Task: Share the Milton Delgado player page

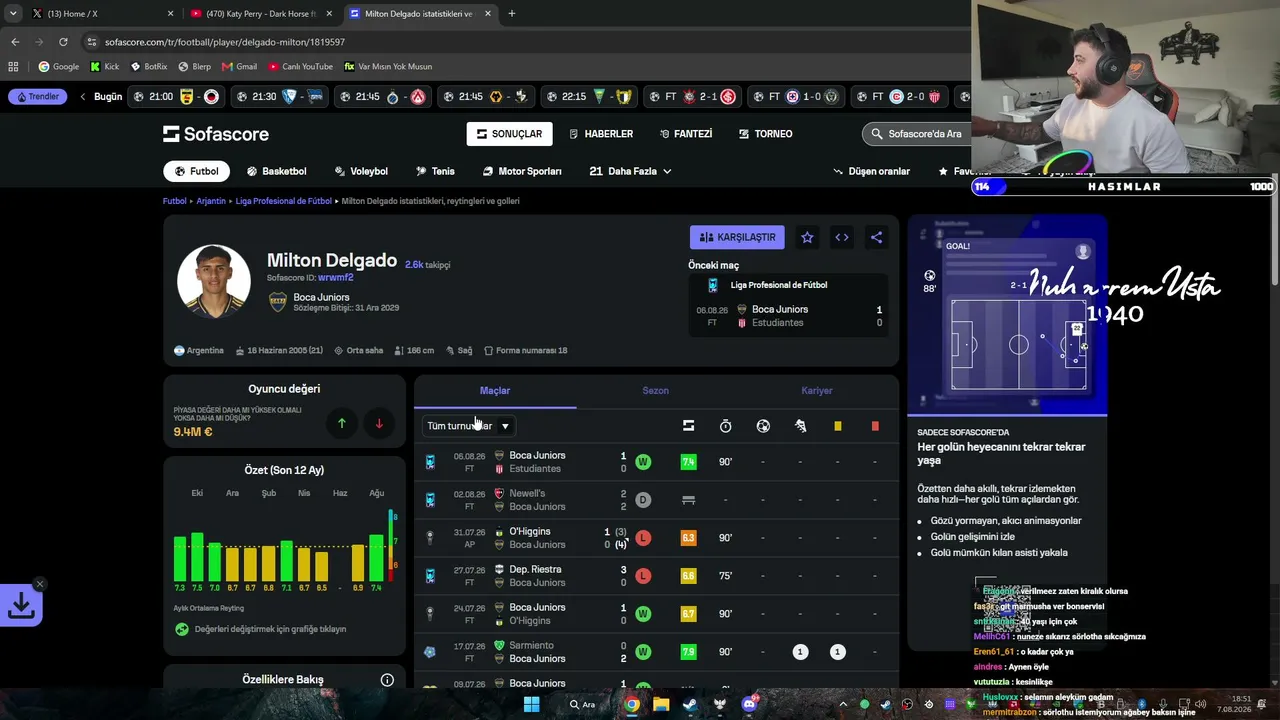Action: 876,237
